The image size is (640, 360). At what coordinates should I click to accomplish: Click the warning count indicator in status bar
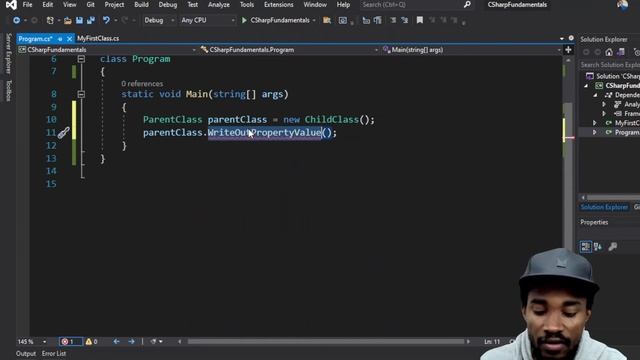pos(91,342)
